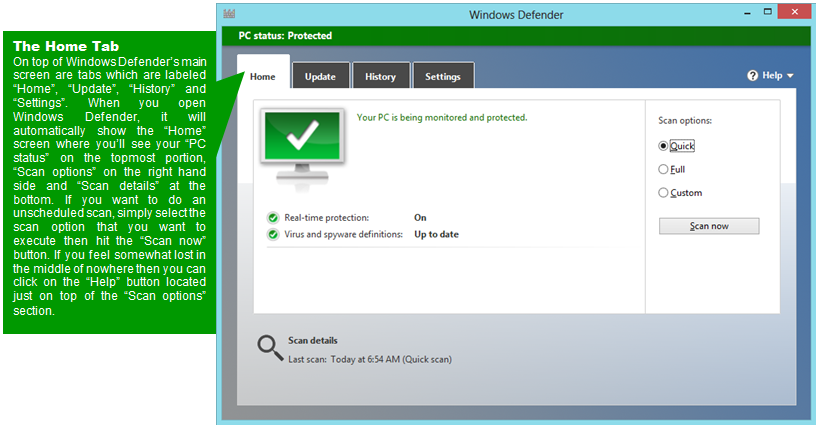Open the Settings tab
Screen dimensions: 820x429
(x=443, y=76)
